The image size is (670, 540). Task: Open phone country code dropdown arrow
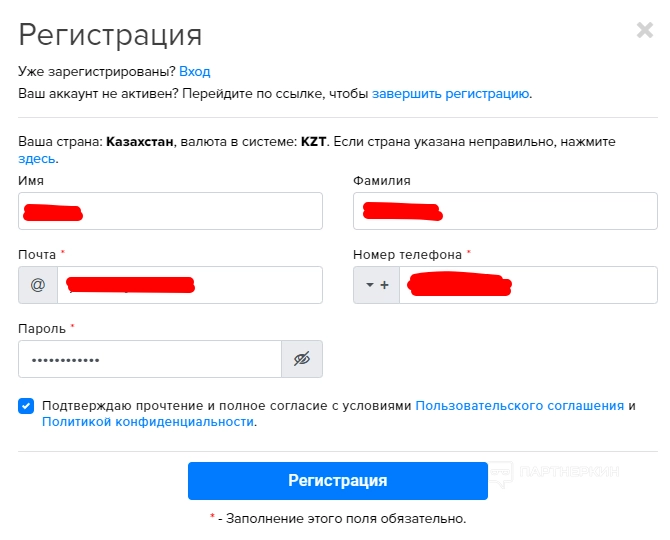(x=370, y=285)
